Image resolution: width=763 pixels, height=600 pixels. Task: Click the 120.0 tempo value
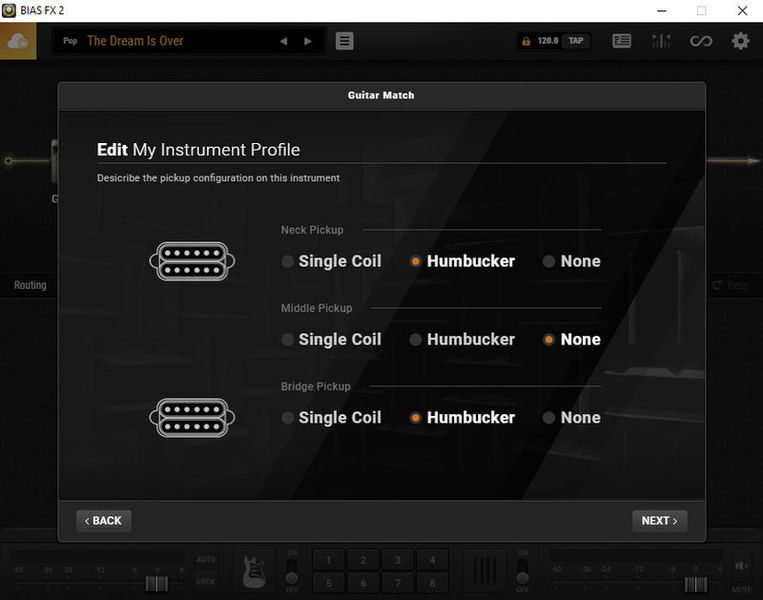(548, 41)
